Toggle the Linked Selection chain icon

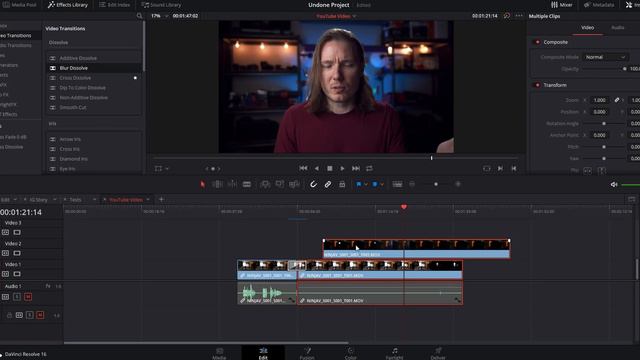[x=328, y=184]
